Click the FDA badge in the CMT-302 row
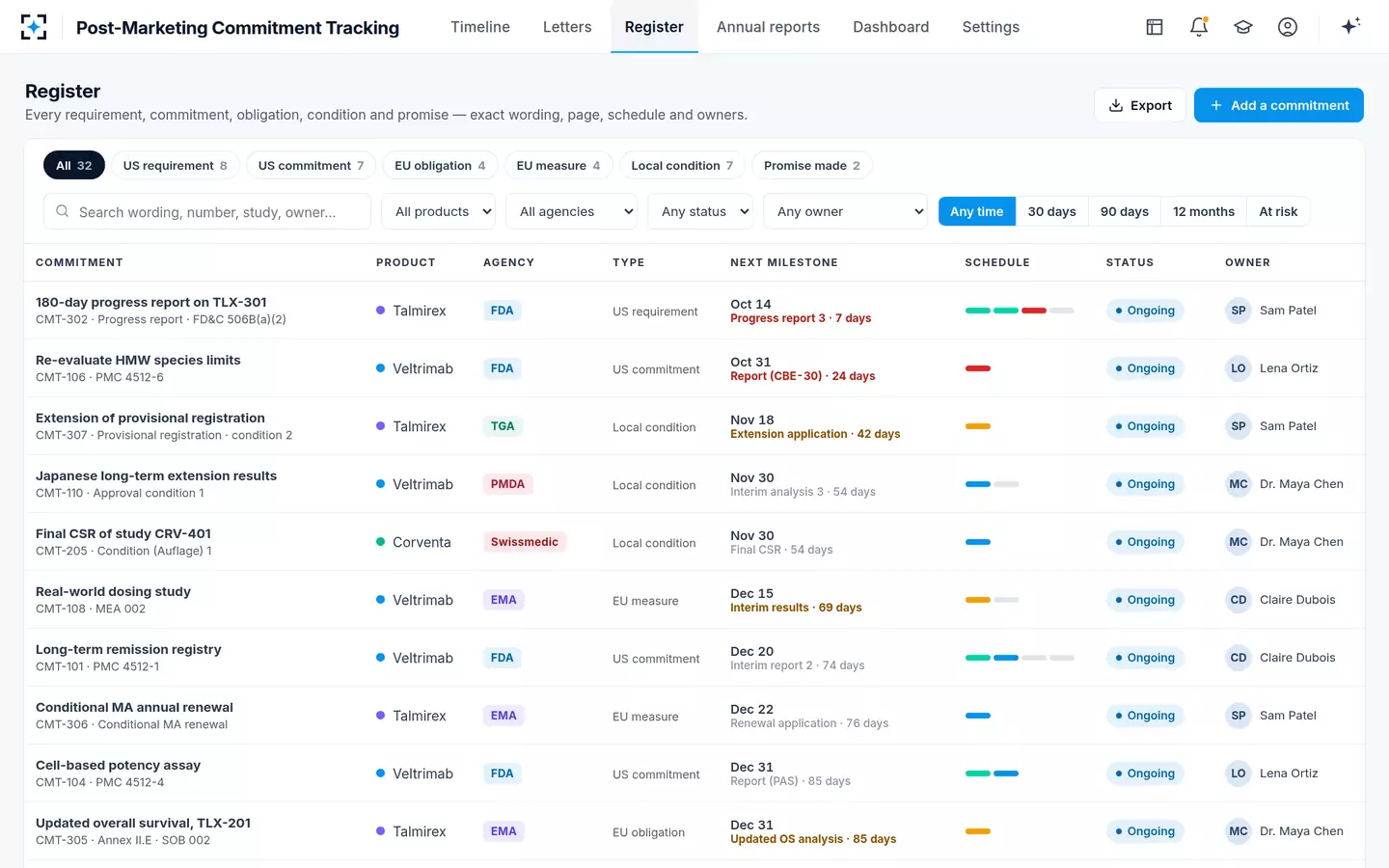This screenshot has height=868, width=1389. click(502, 311)
